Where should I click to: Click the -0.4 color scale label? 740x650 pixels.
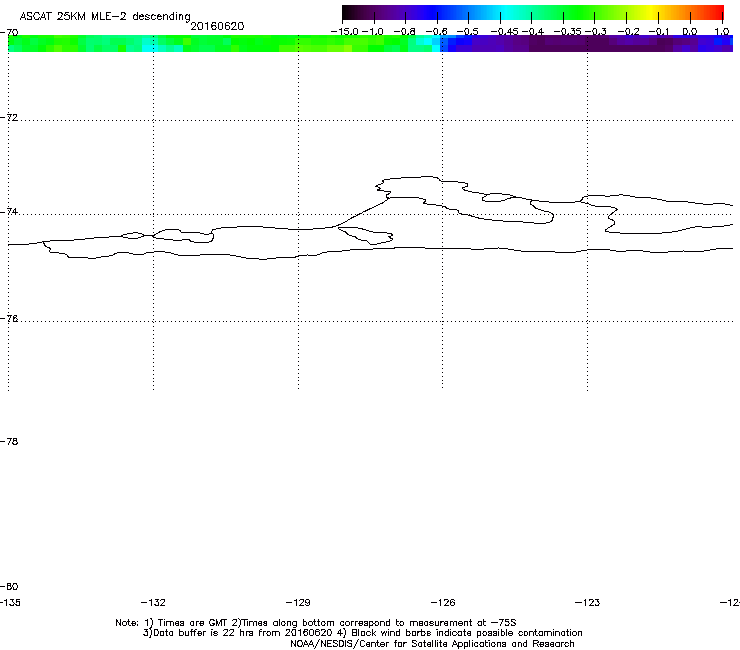[x=532, y=32]
